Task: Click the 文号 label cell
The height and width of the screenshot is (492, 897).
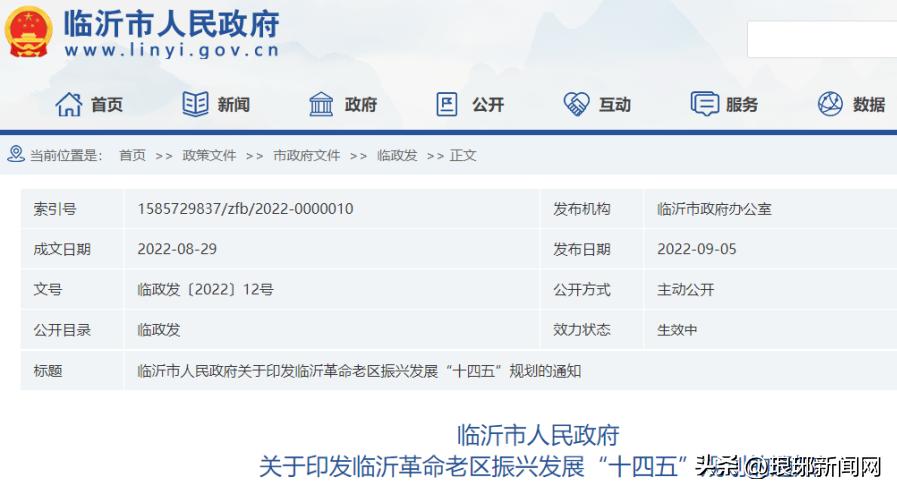Action: tap(72, 289)
